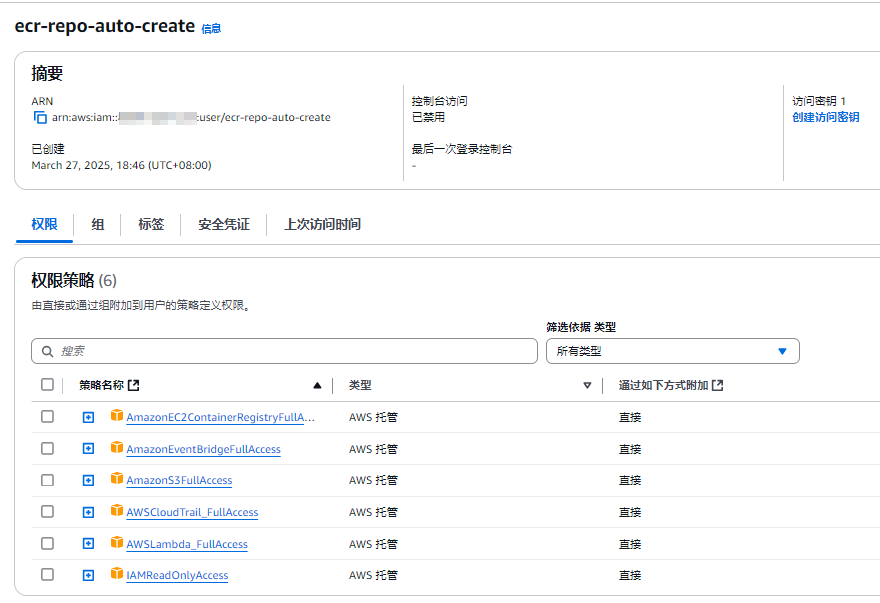The height and width of the screenshot is (603, 880).
Task: Click the creation date March 27, 2025, 18:46
Action: (x=121, y=165)
